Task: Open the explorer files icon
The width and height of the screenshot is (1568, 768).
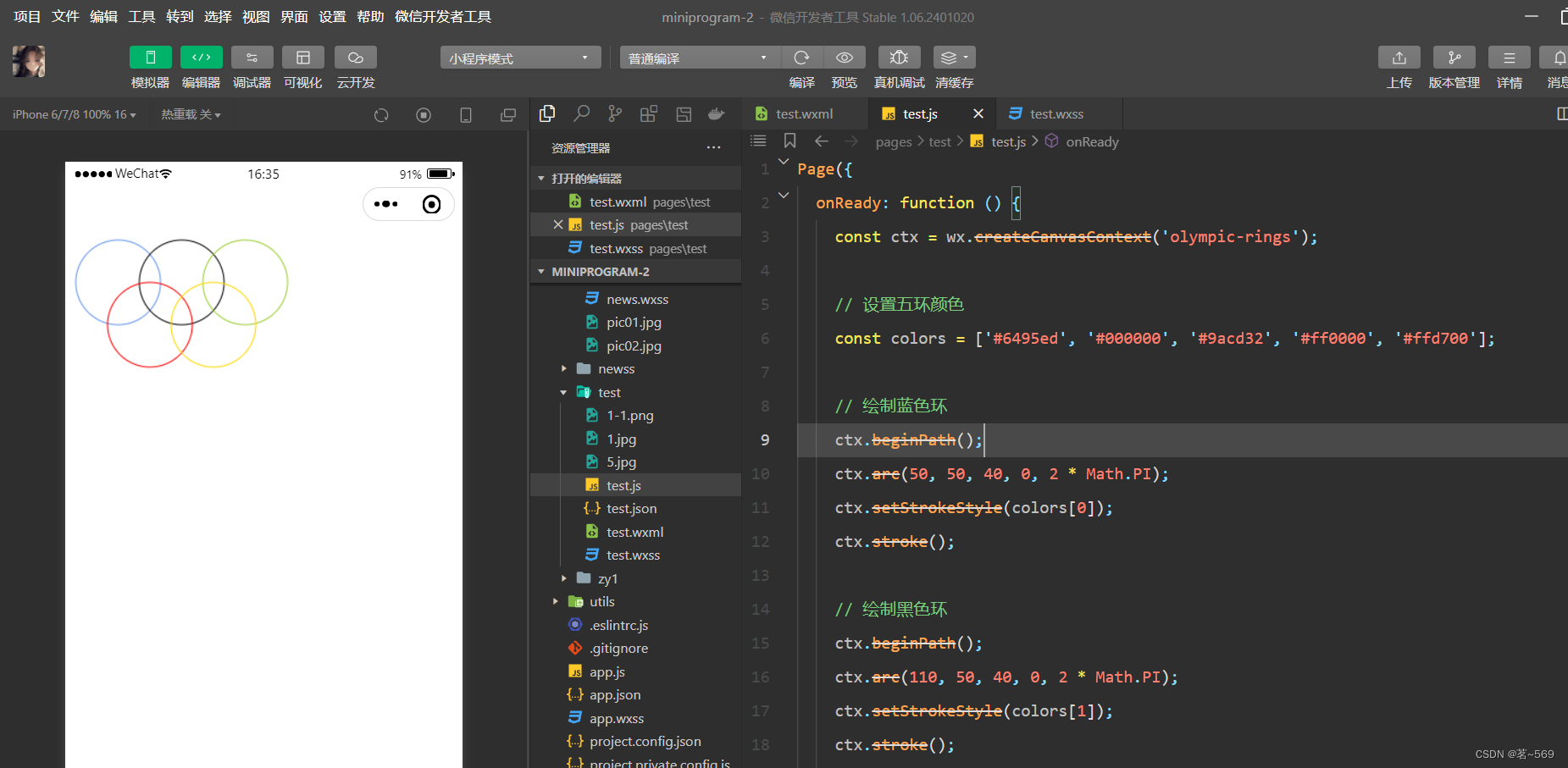Action: coord(547,113)
